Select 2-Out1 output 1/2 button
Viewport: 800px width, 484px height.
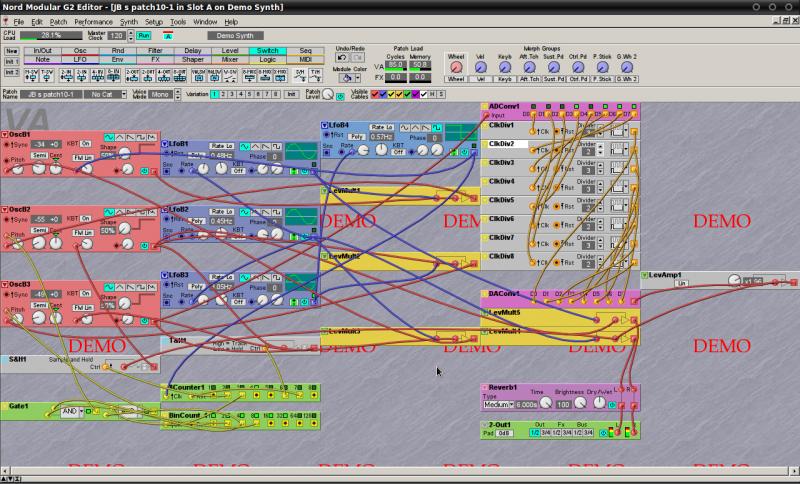click(535, 433)
